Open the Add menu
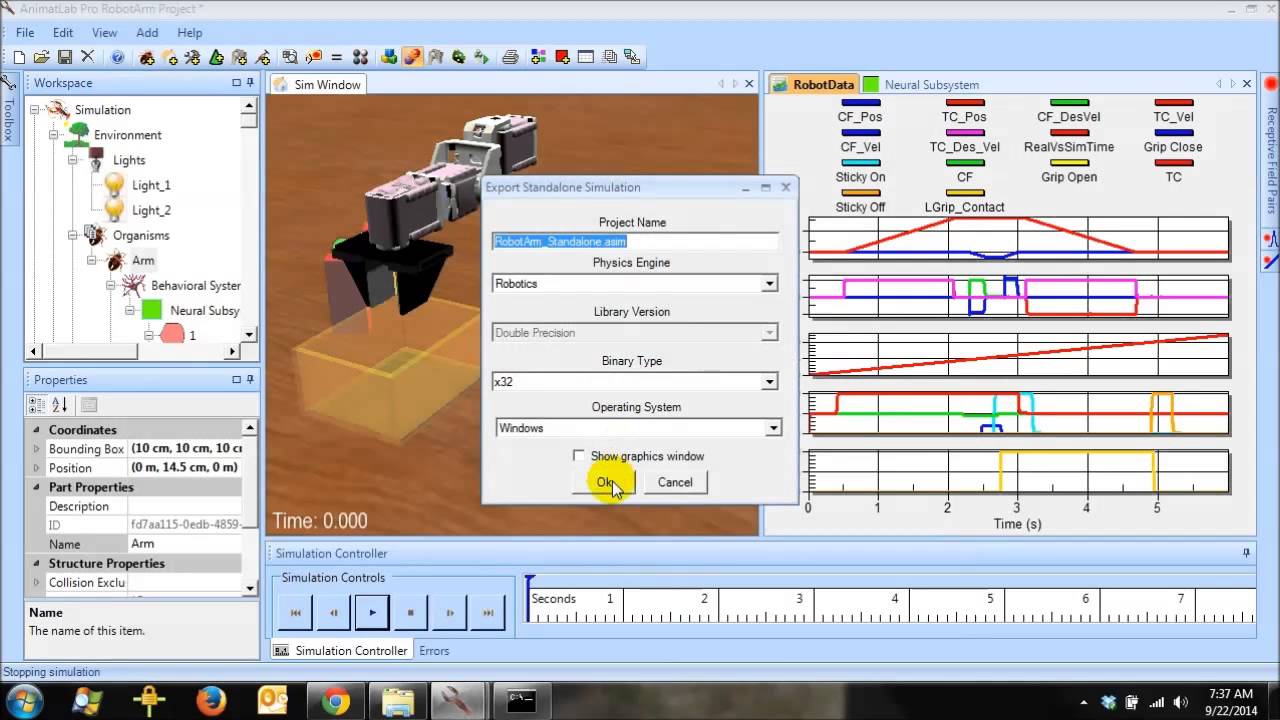1280x720 pixels. [147, 33]
